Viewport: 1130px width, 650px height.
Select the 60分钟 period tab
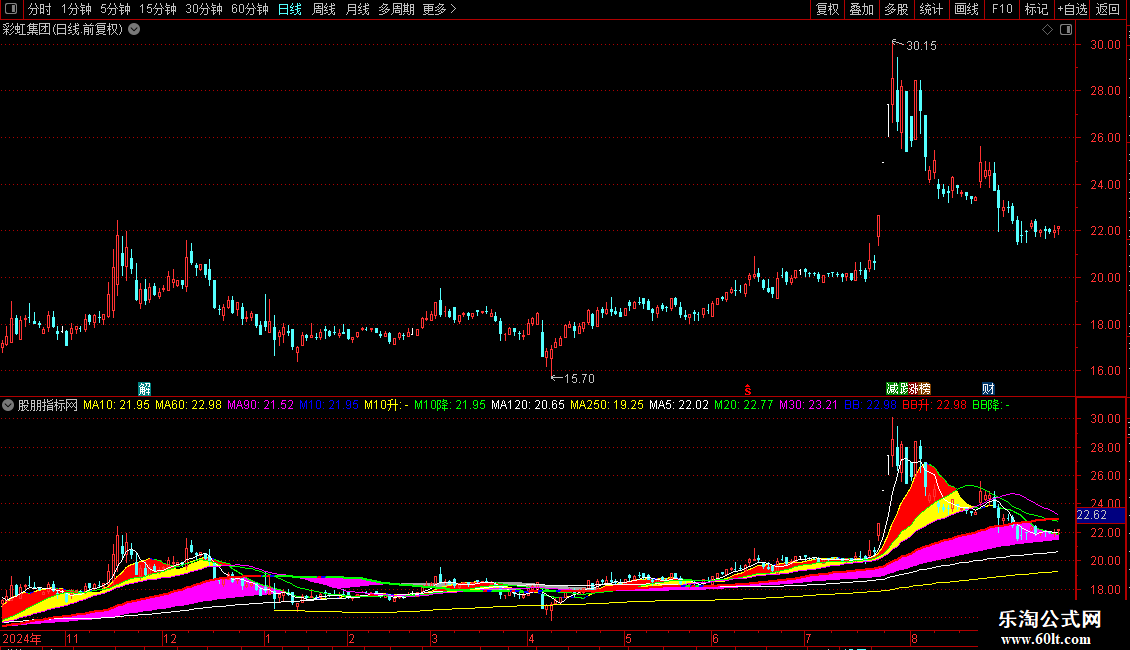click(250, 9)
